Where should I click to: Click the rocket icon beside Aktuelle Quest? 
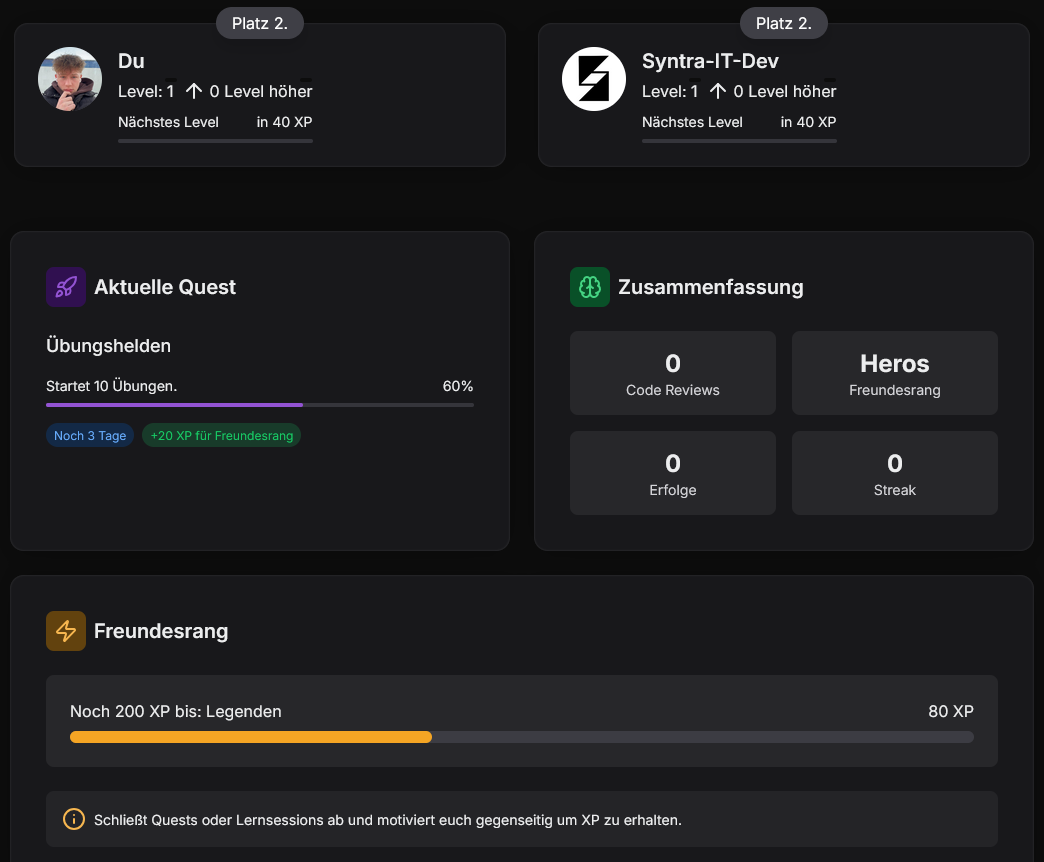pyautogui.click(x=66, y=287)
